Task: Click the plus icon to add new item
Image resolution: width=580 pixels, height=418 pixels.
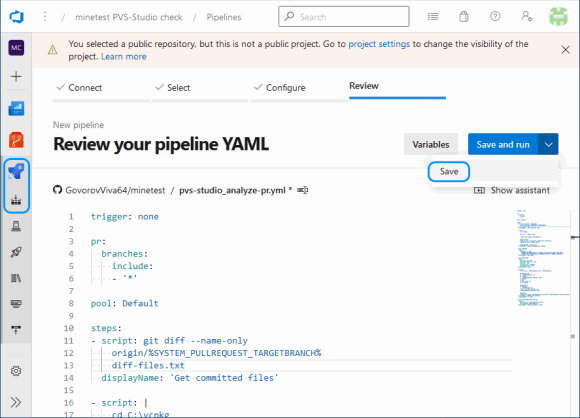Action: tap(16, 77)
